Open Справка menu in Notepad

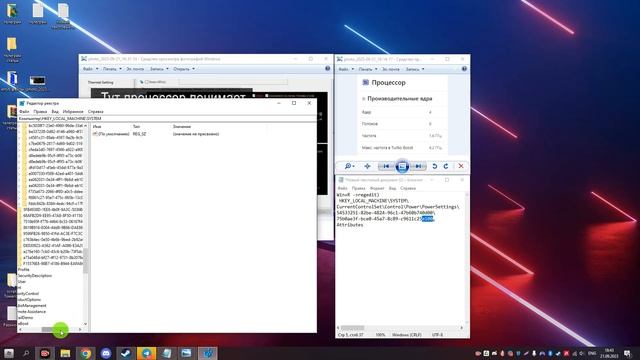[x=408, y=188]
